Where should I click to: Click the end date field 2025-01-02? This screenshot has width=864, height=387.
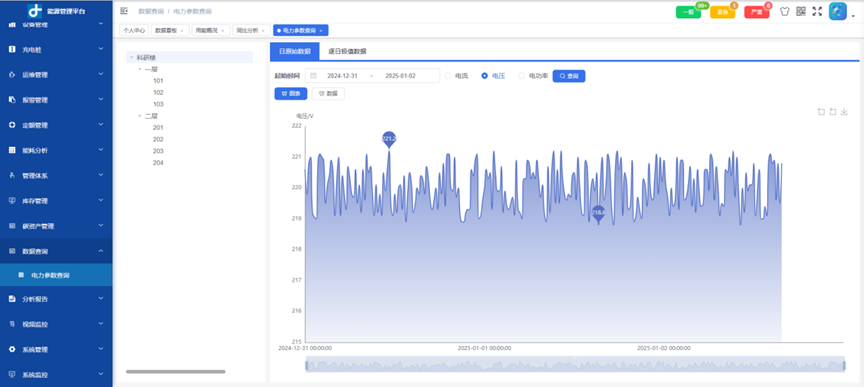tap(401, 76)
